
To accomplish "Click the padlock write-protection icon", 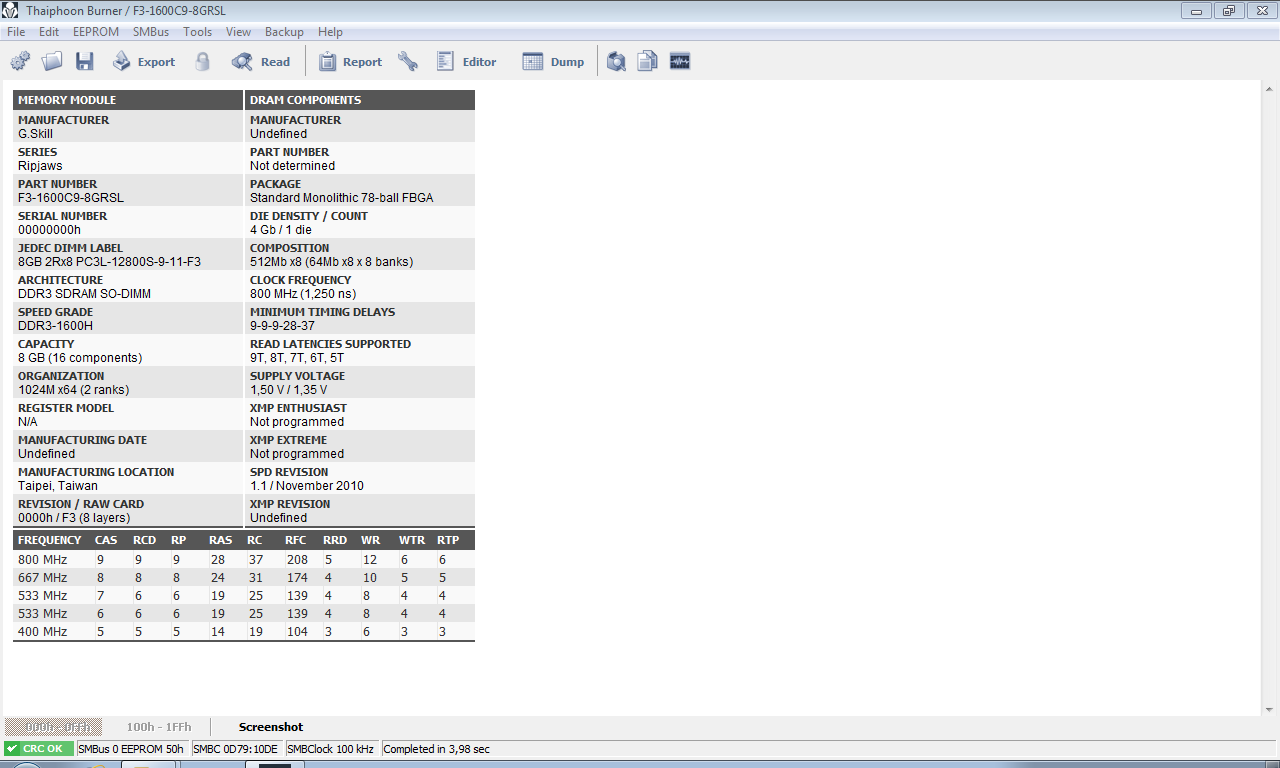I will coord(203,62).
